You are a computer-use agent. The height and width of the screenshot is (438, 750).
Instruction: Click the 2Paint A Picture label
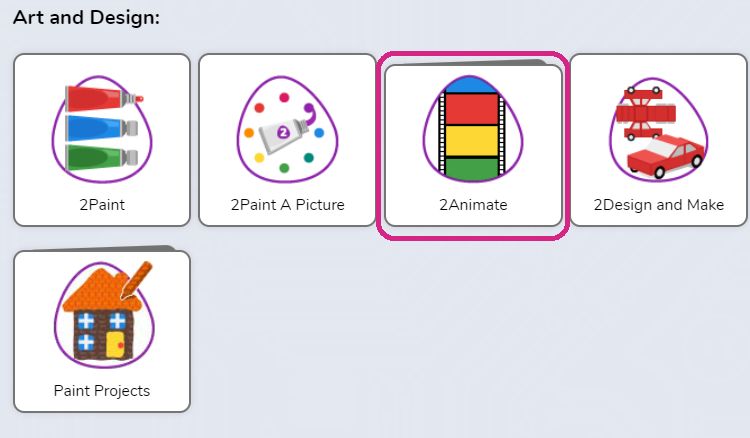click(x=287, y=205)
